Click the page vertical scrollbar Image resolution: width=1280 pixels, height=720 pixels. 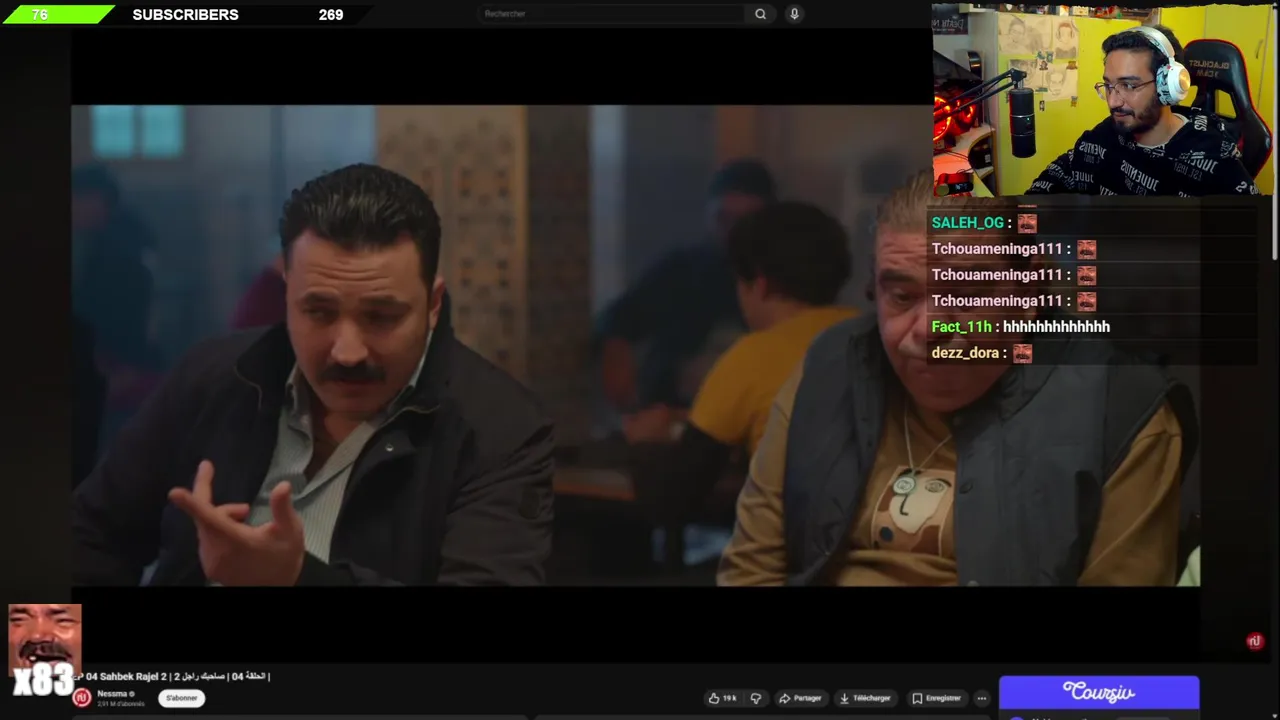[1275, 130]
